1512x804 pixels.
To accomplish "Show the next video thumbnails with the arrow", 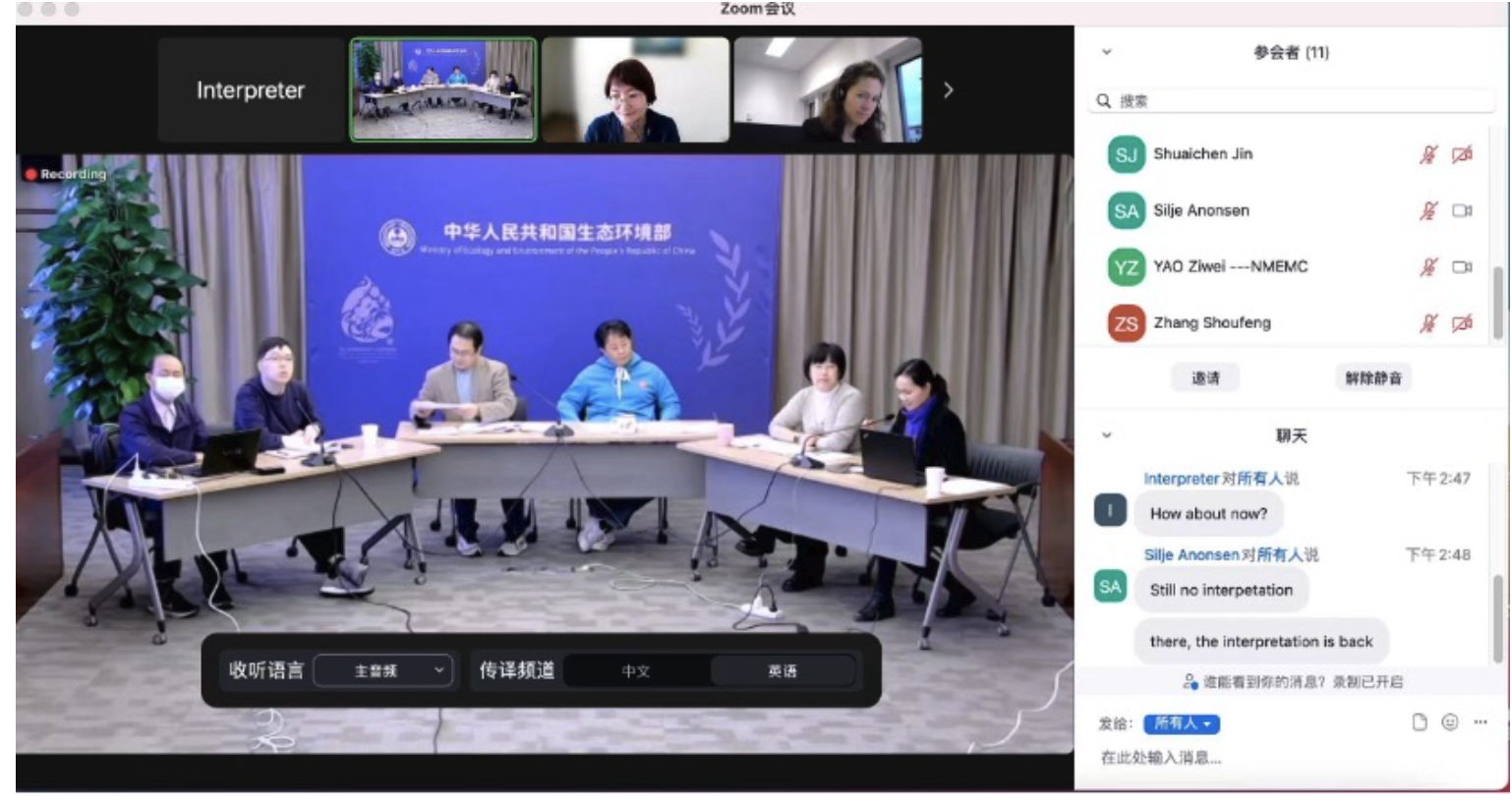I will coord(948,89).
